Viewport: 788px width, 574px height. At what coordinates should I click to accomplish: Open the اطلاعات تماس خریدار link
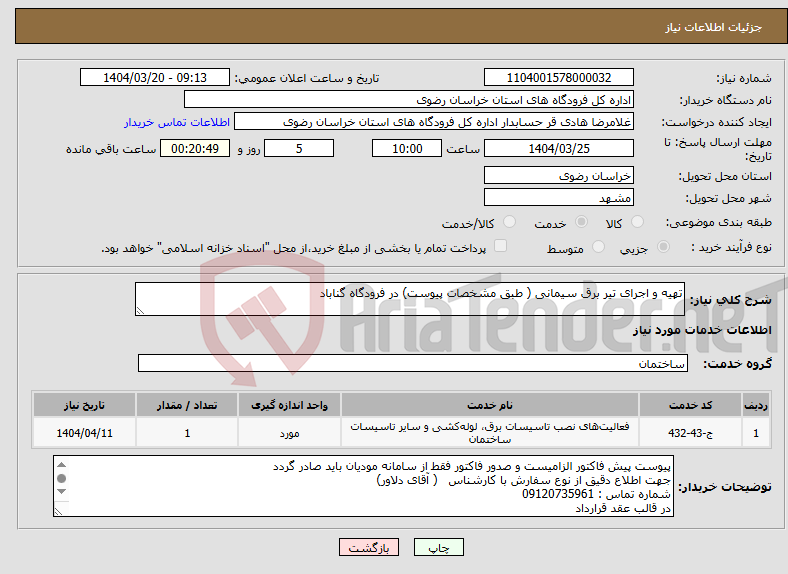tap(177, 122)
